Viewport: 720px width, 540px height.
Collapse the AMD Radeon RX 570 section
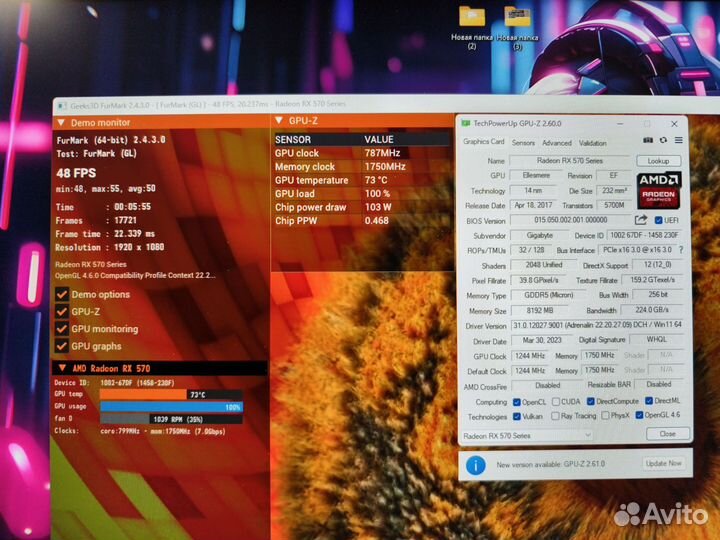coord(62,368)
